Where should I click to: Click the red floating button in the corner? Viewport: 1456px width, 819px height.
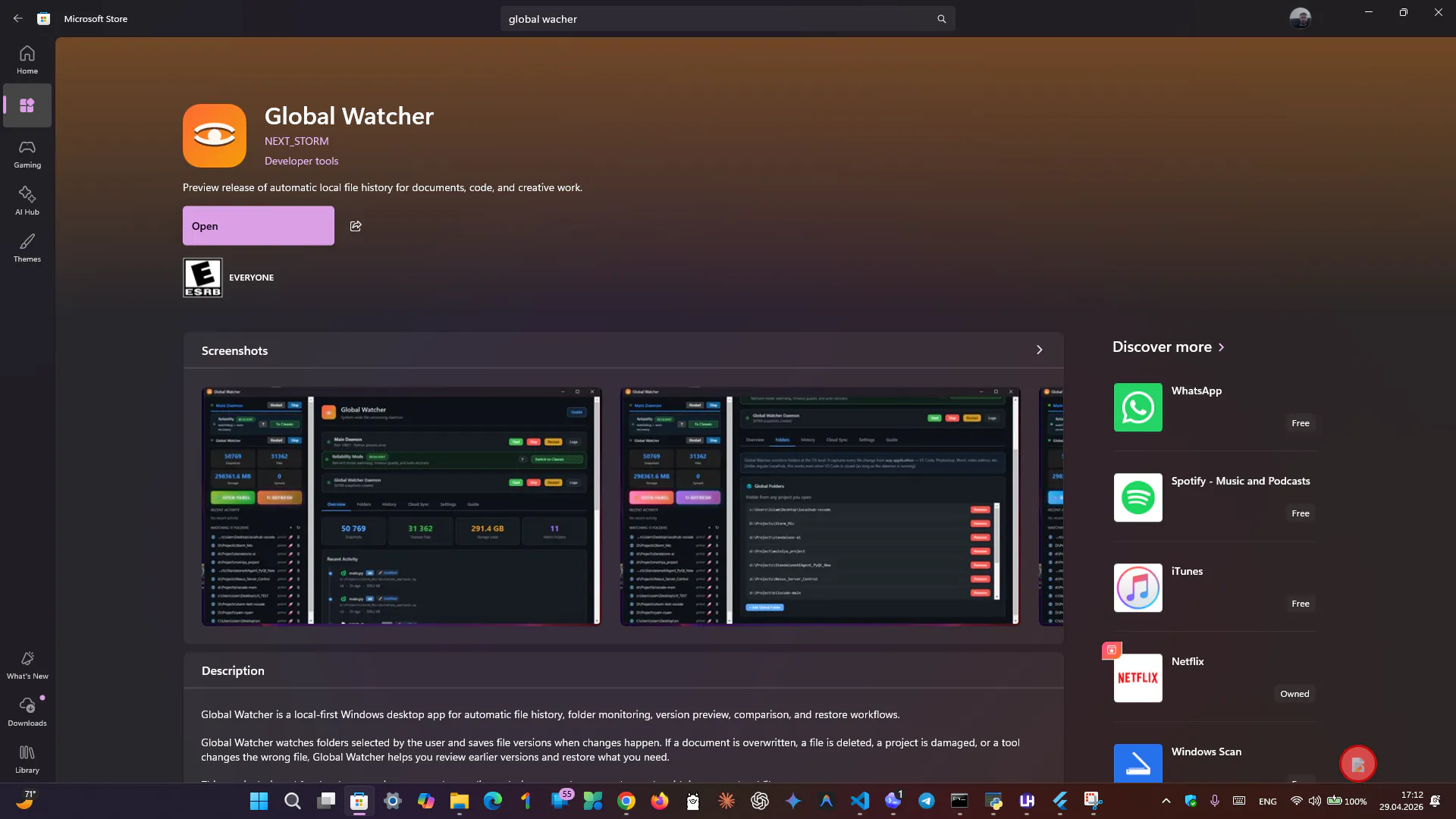click(x=1357, y=764)
